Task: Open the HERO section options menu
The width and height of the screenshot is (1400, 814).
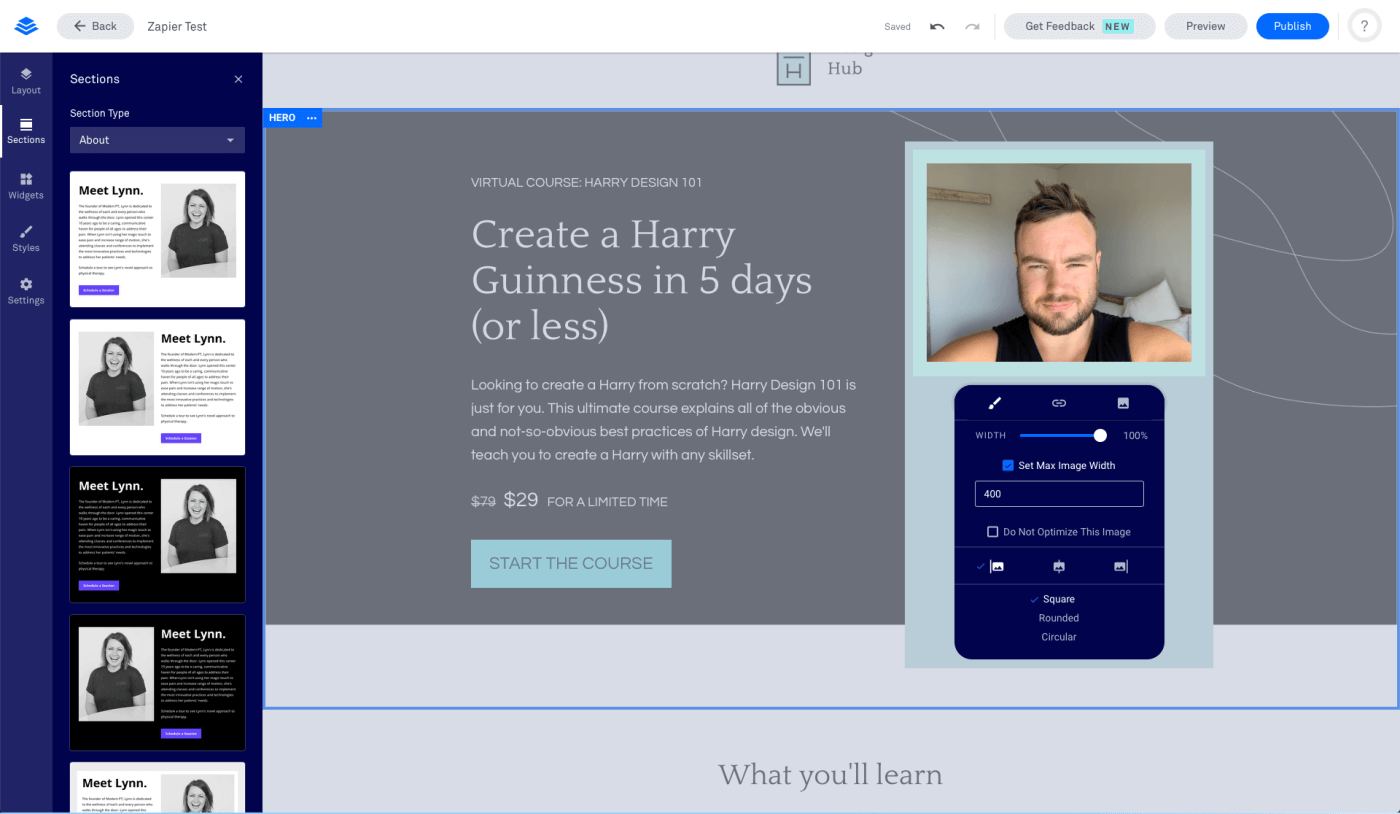Action: pos(311,117)
